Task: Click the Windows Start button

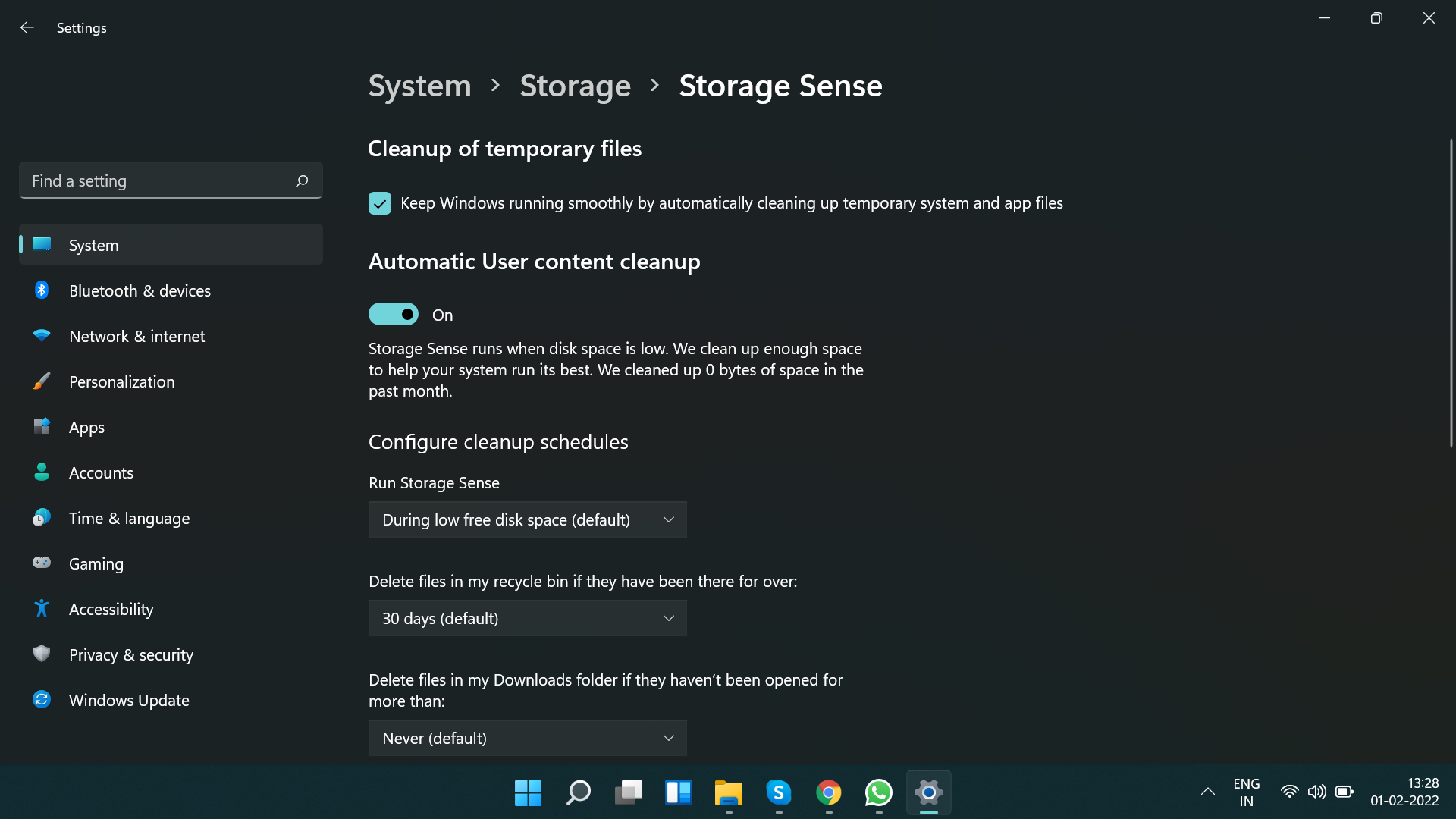Action: point(528,792)
